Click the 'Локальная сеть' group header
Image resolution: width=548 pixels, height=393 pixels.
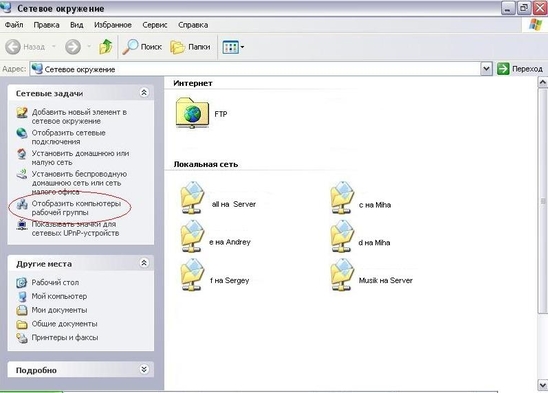206,164
